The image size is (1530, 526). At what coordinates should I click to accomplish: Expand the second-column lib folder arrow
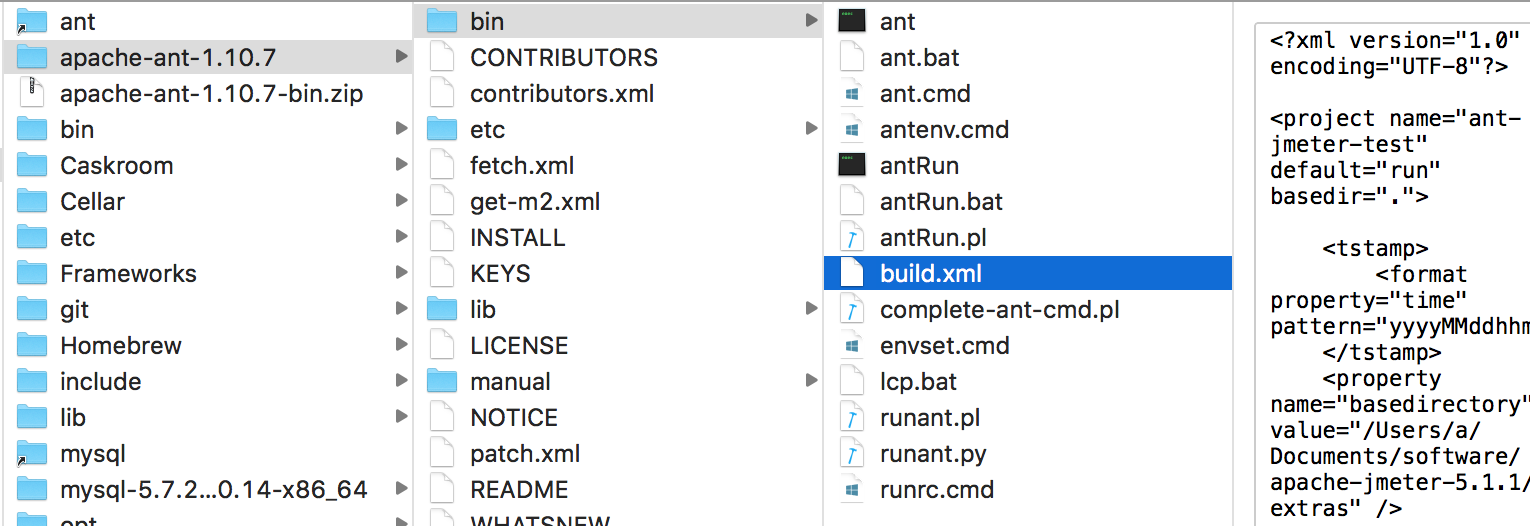pos(811,309)
